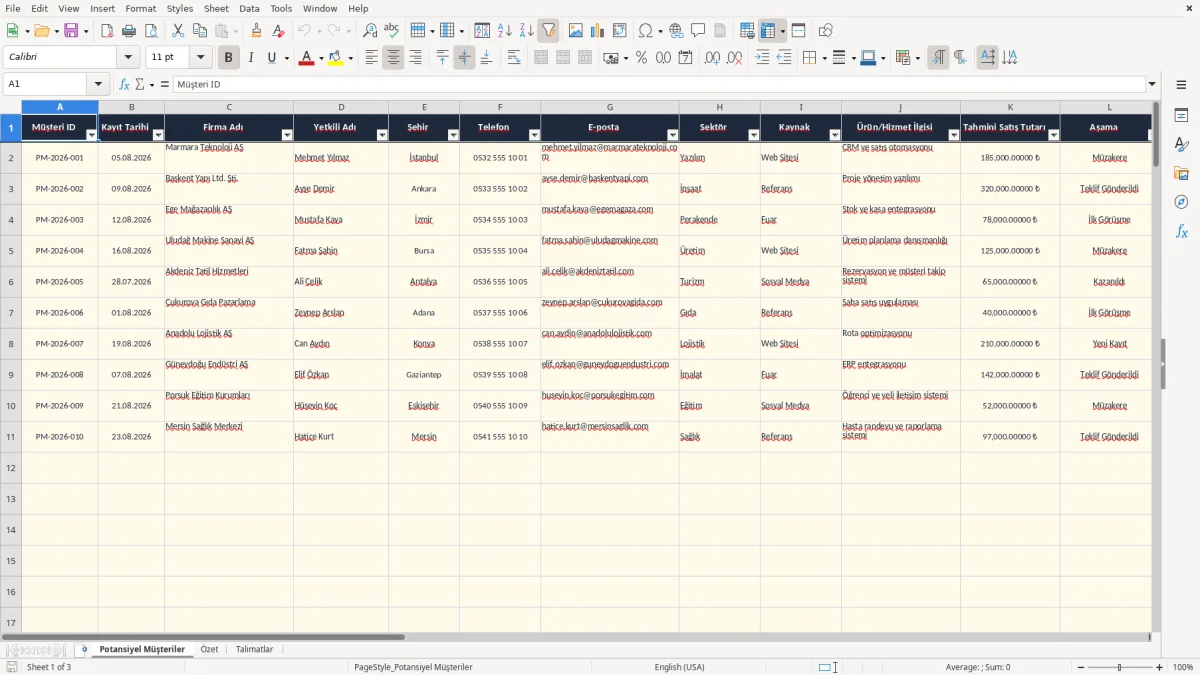Open the sidebar Navigator compass icon

click(x=1181, y=203)
